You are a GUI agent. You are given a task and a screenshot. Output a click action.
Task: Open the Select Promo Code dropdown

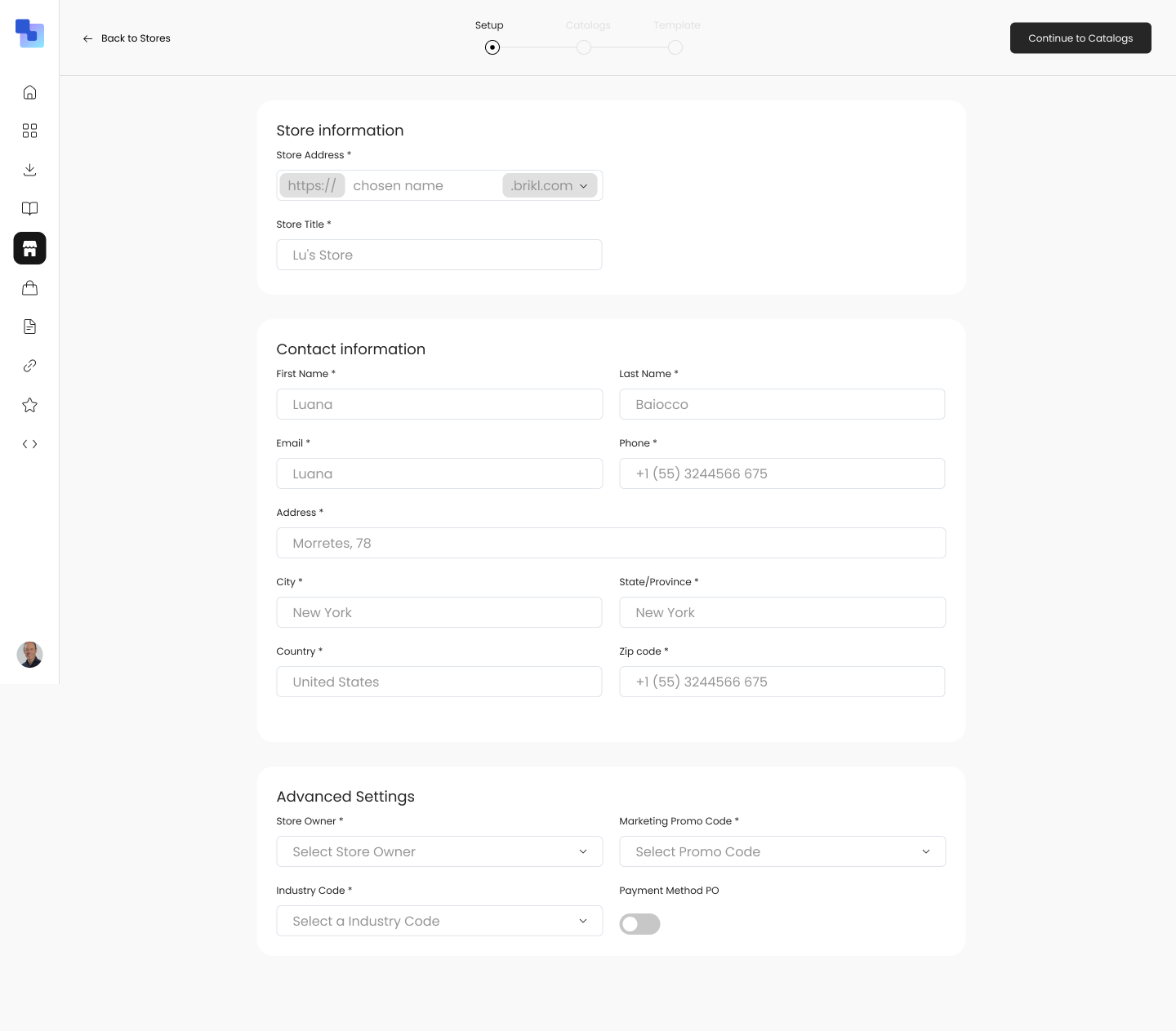click(x=782, y=851)
